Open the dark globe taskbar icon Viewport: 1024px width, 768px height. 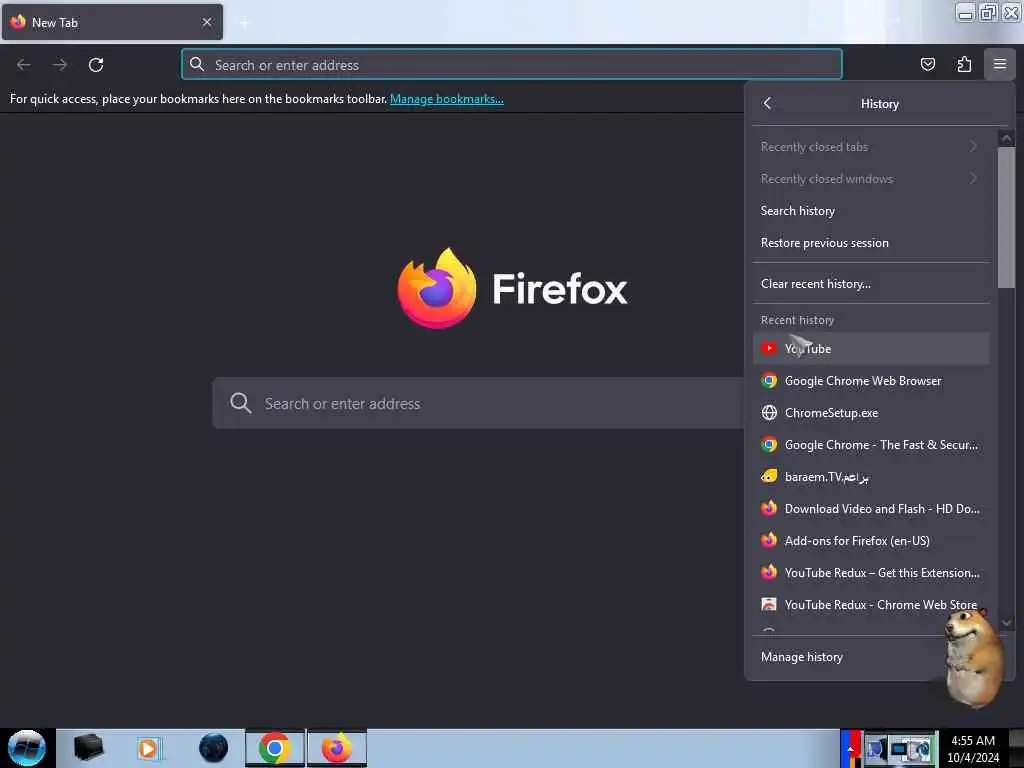pyautogui.click(x=214, y=748)
